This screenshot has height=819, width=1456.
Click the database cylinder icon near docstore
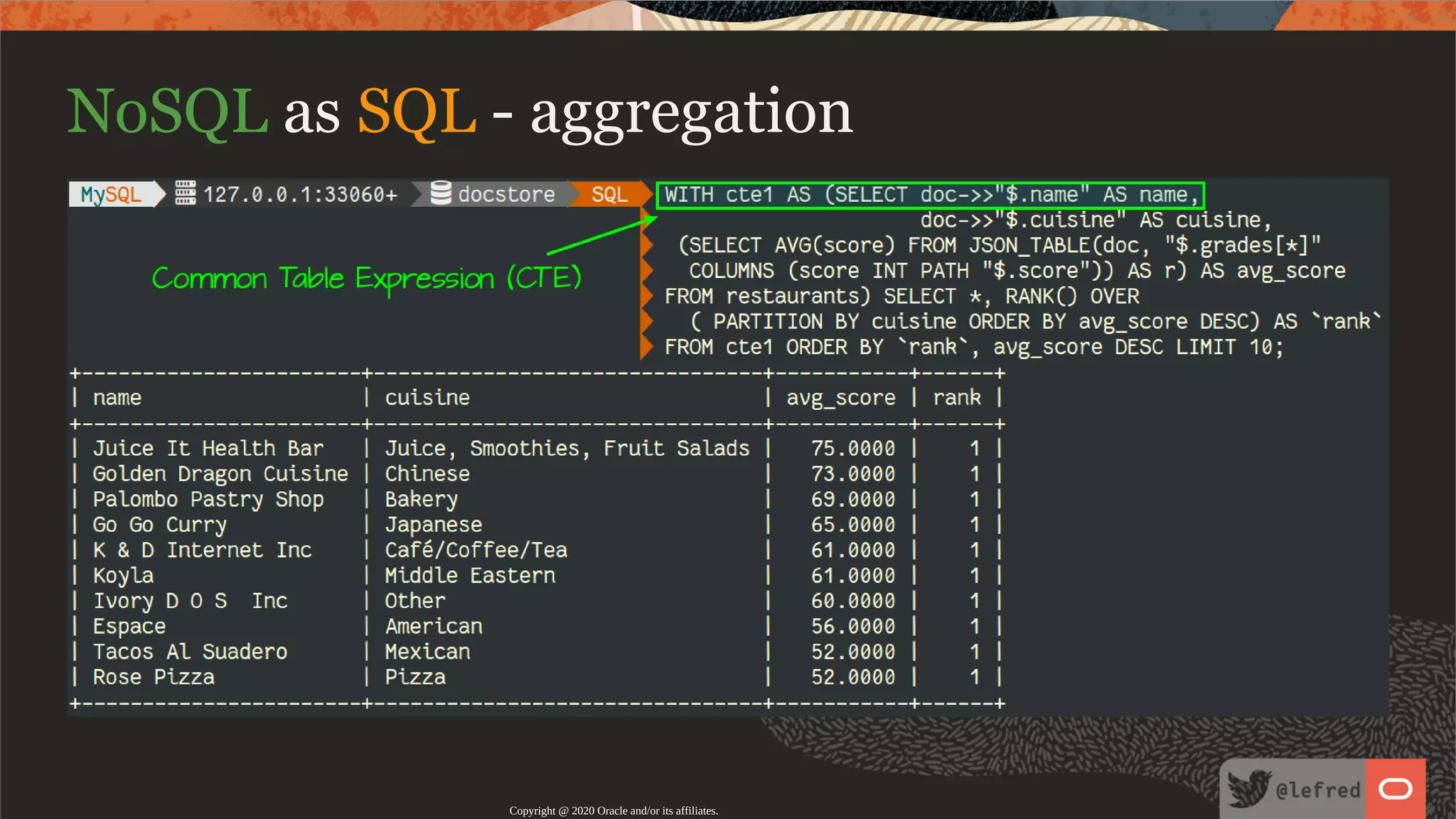tap(441, 193)
